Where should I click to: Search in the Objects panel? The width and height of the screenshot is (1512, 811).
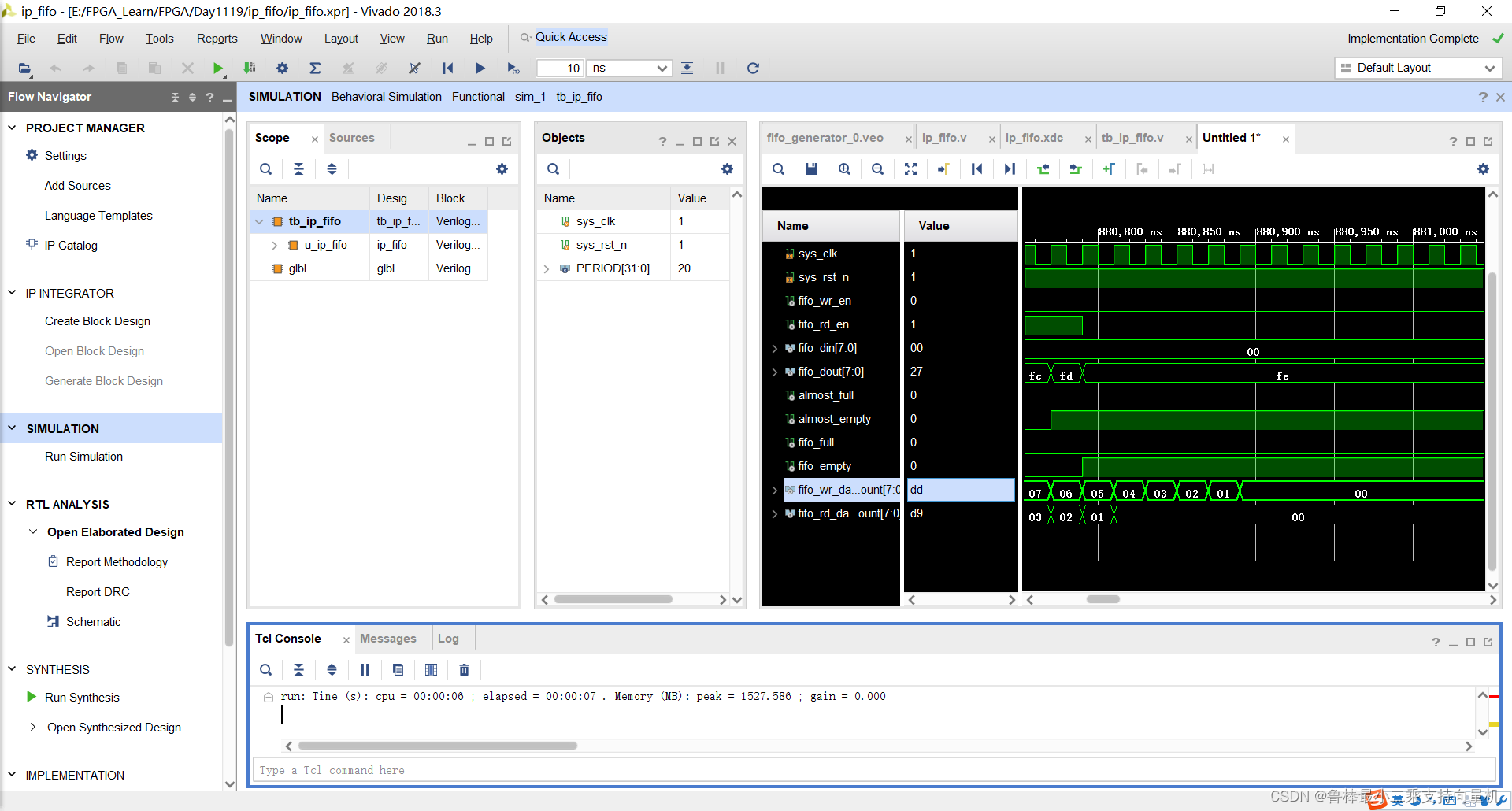point(553,169)
